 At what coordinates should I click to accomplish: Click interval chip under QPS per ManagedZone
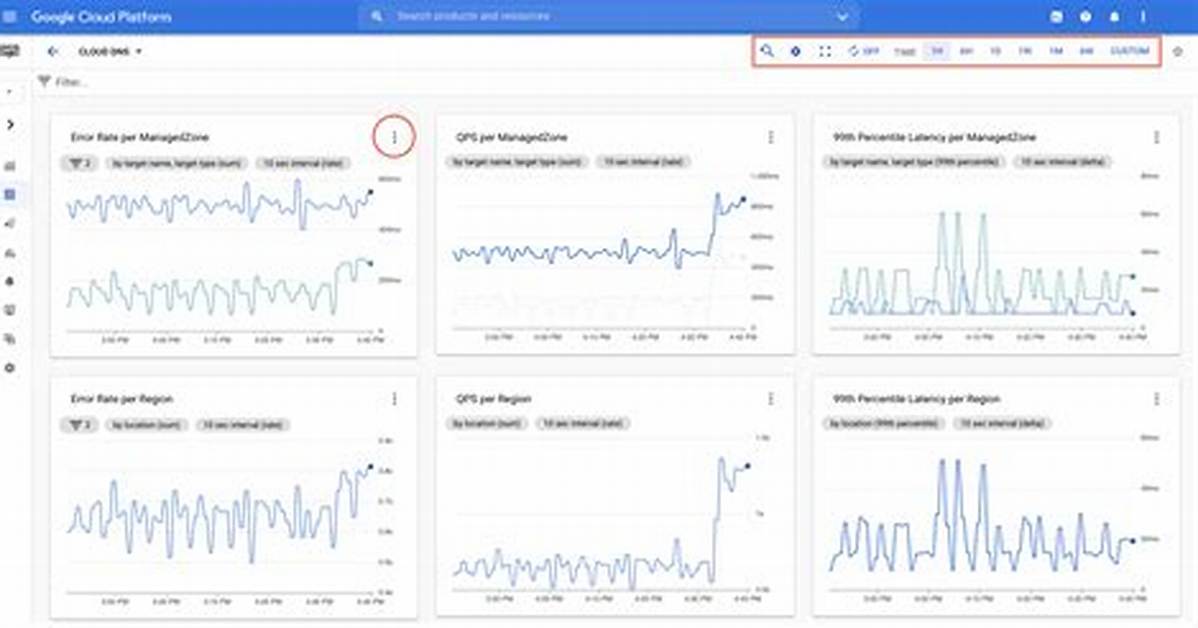pos(643,161)
